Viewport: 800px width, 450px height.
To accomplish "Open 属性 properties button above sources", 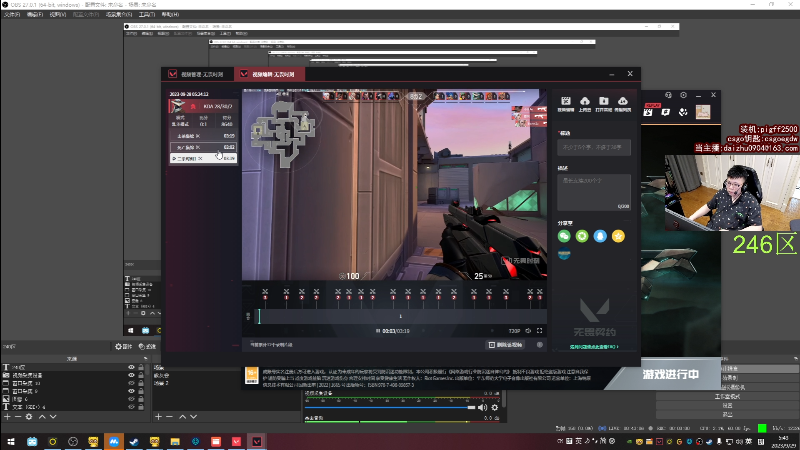I will coord(123,346).
